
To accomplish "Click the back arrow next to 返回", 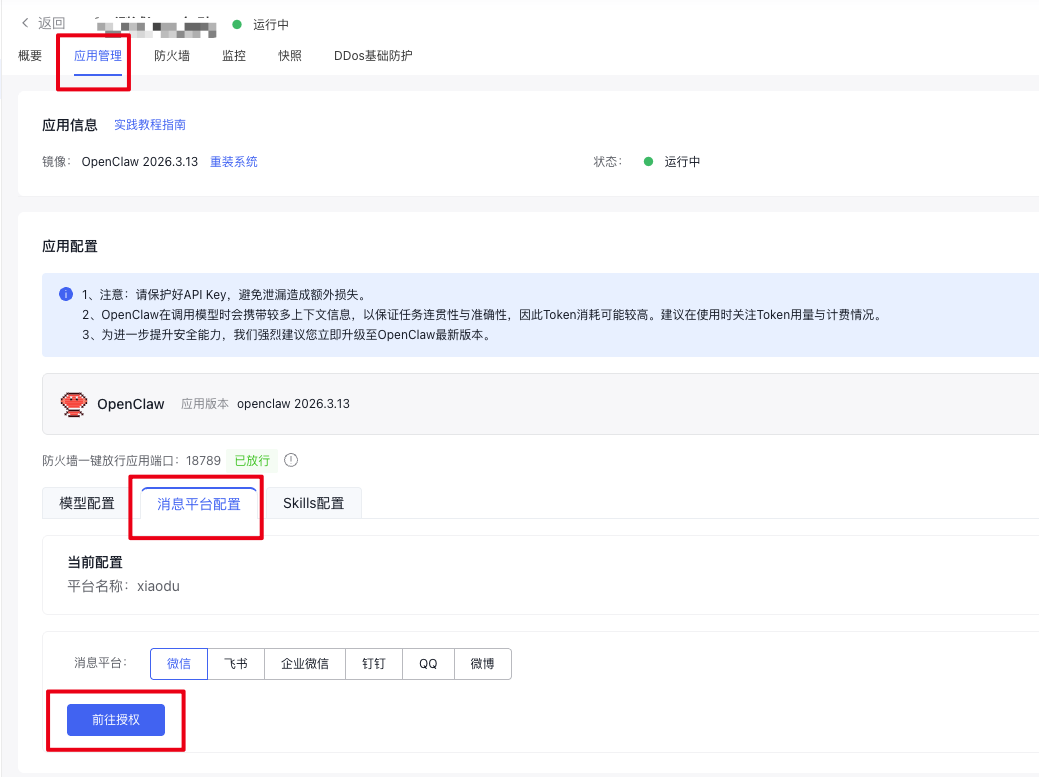I will 25,23.
